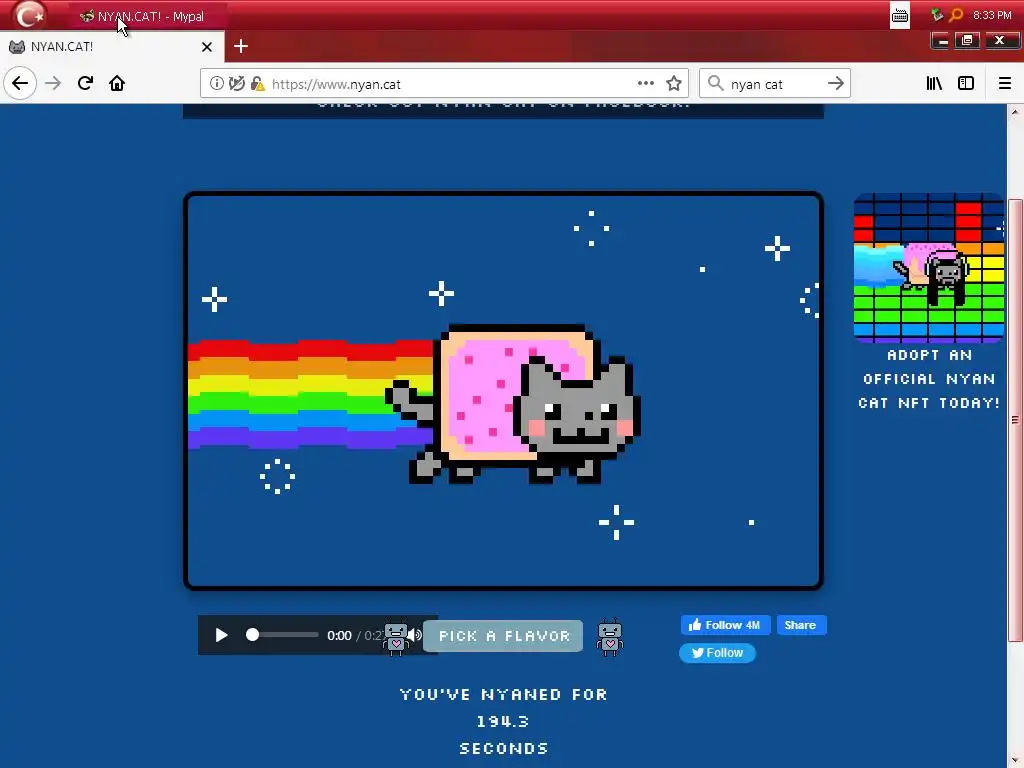Click the Twitter Follow button
Image resolution: width=1024 pixels, height=768 pixels.
click(x=717, y=652)
